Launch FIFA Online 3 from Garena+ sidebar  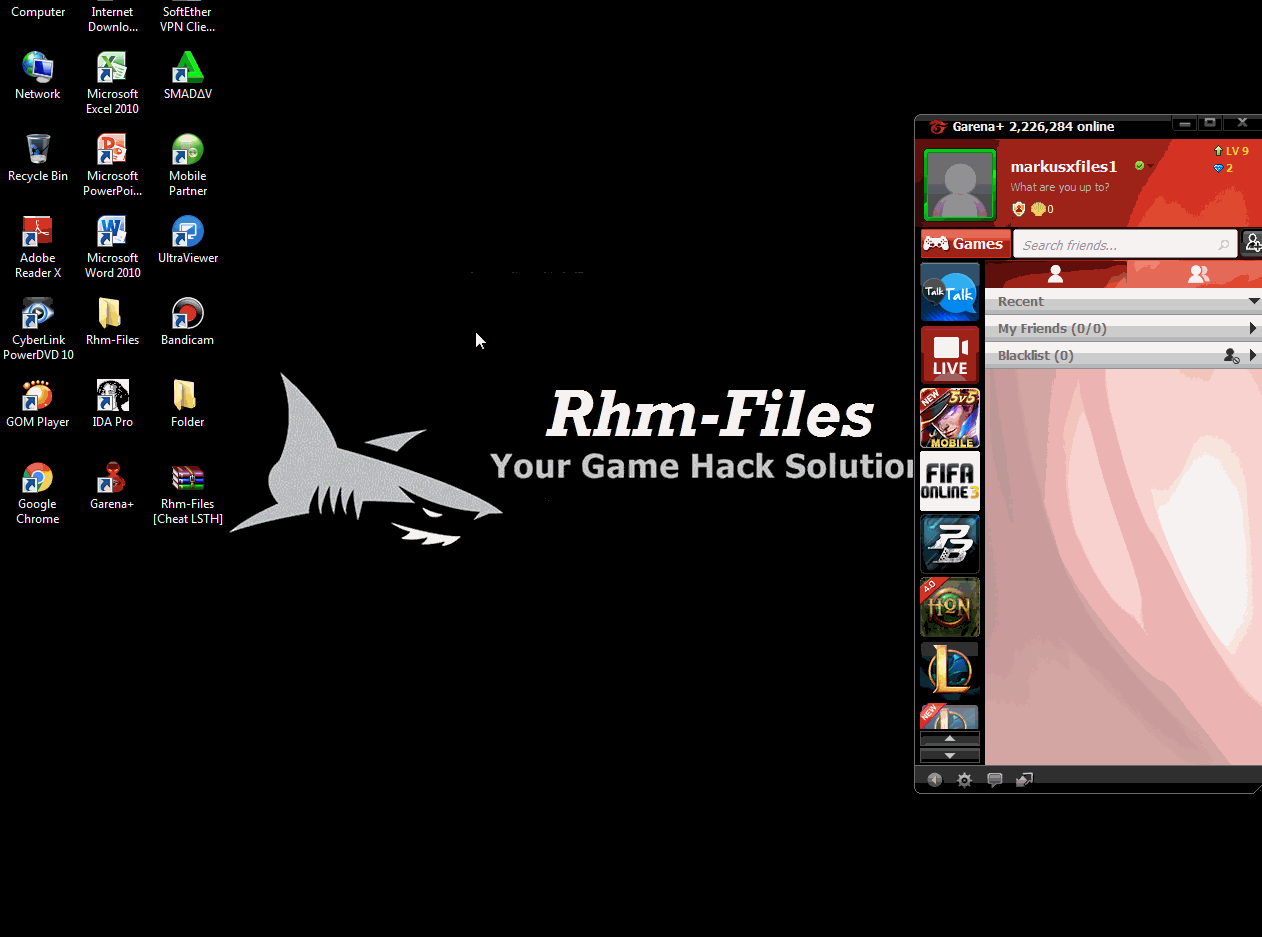[950, 481]
